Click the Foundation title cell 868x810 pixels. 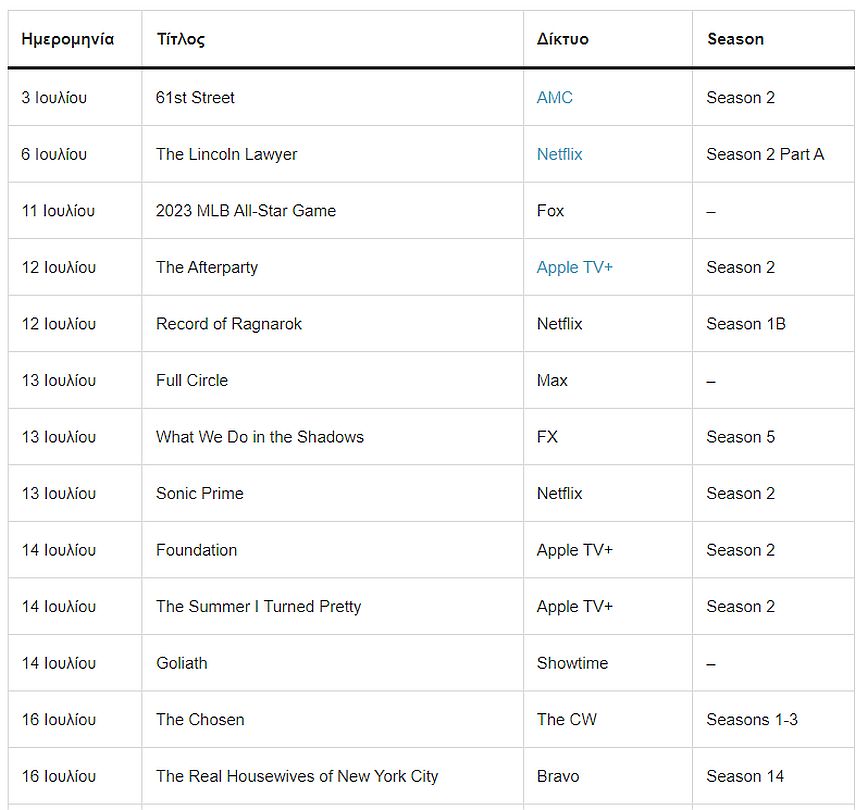click(197, 550)
